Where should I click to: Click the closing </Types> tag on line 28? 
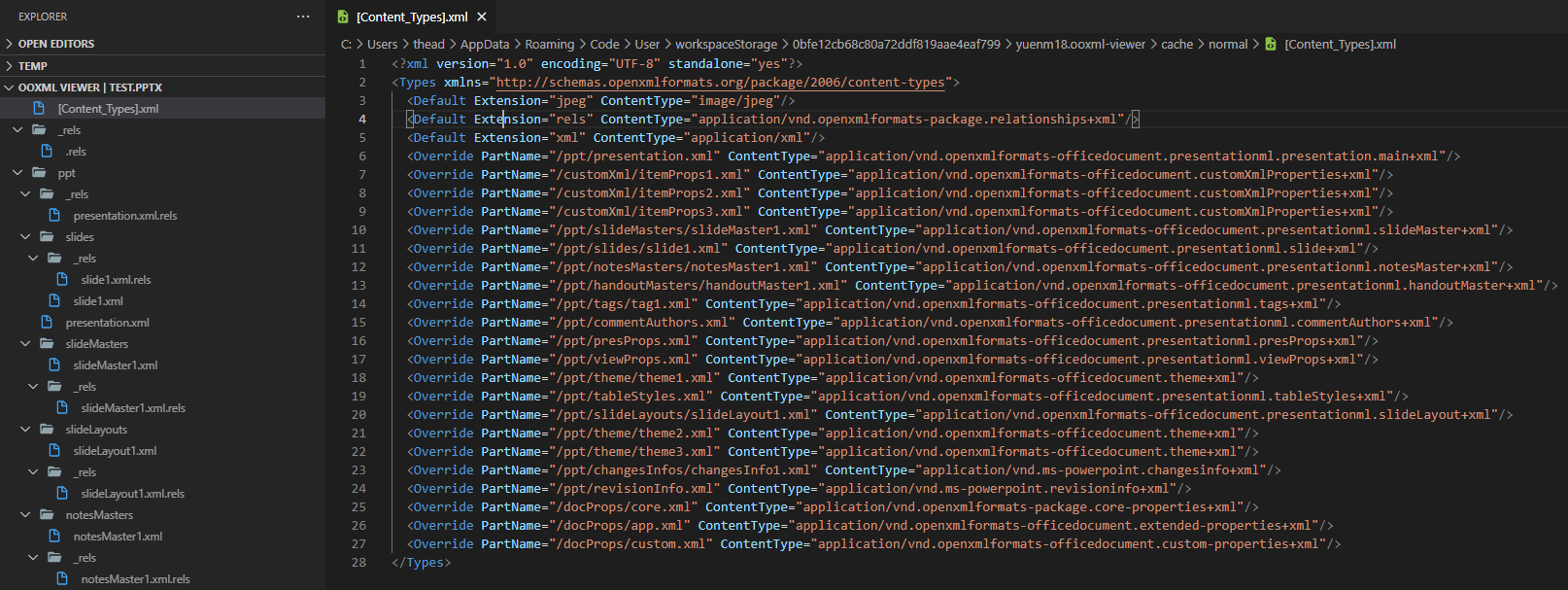pos(422,563)
